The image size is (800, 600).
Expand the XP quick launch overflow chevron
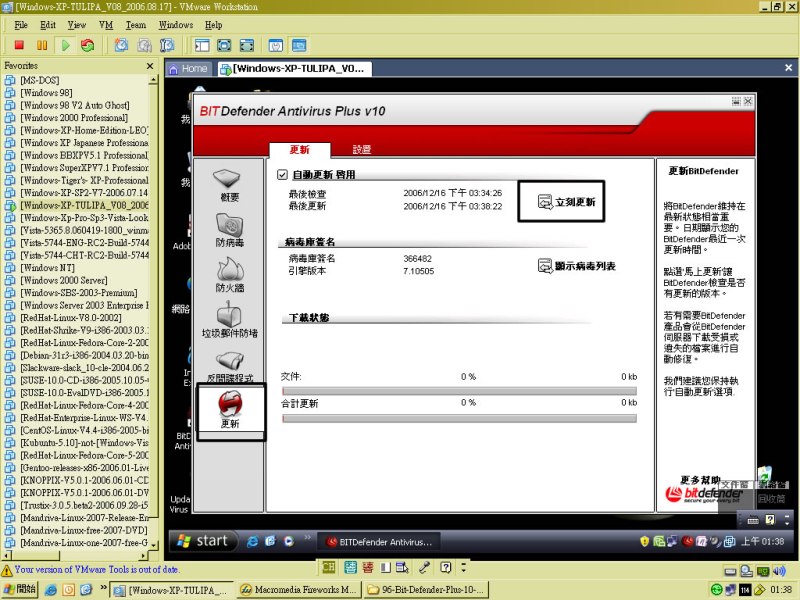pyautogui.click(x=307, y=537)
